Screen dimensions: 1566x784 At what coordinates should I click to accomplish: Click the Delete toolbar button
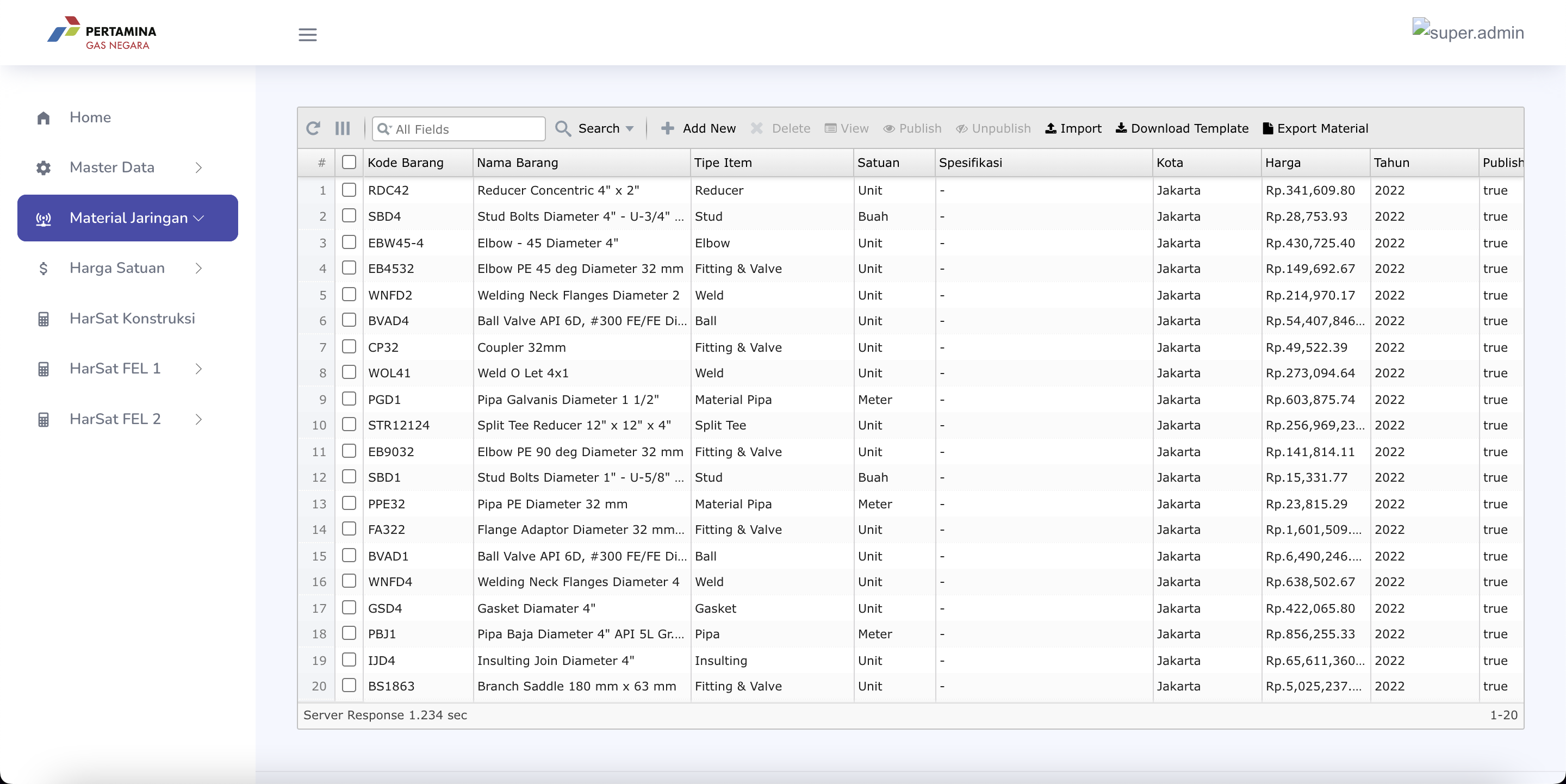pyautogui.click(x=781, y=128)
